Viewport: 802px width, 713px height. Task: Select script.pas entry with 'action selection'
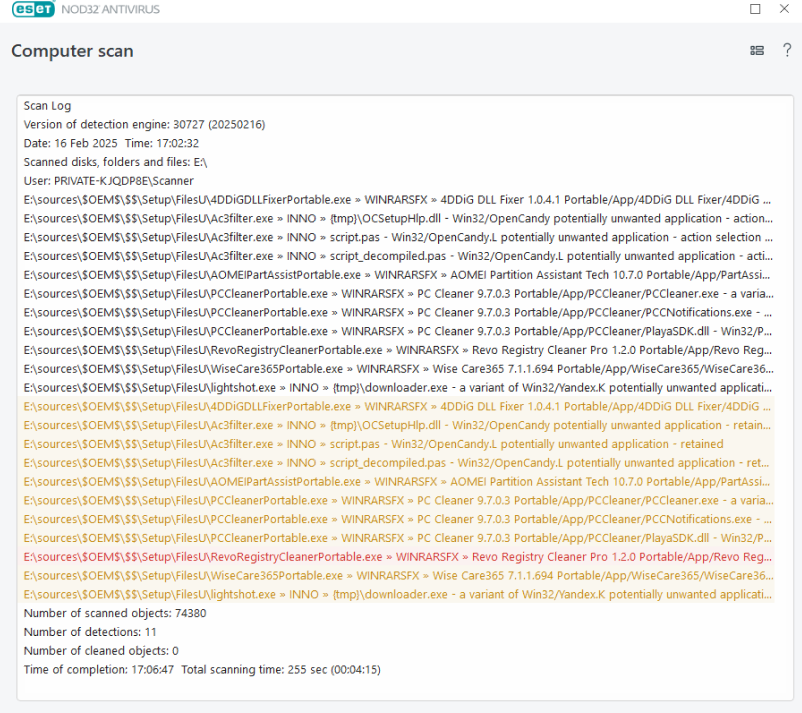click(x=398, y=237)
